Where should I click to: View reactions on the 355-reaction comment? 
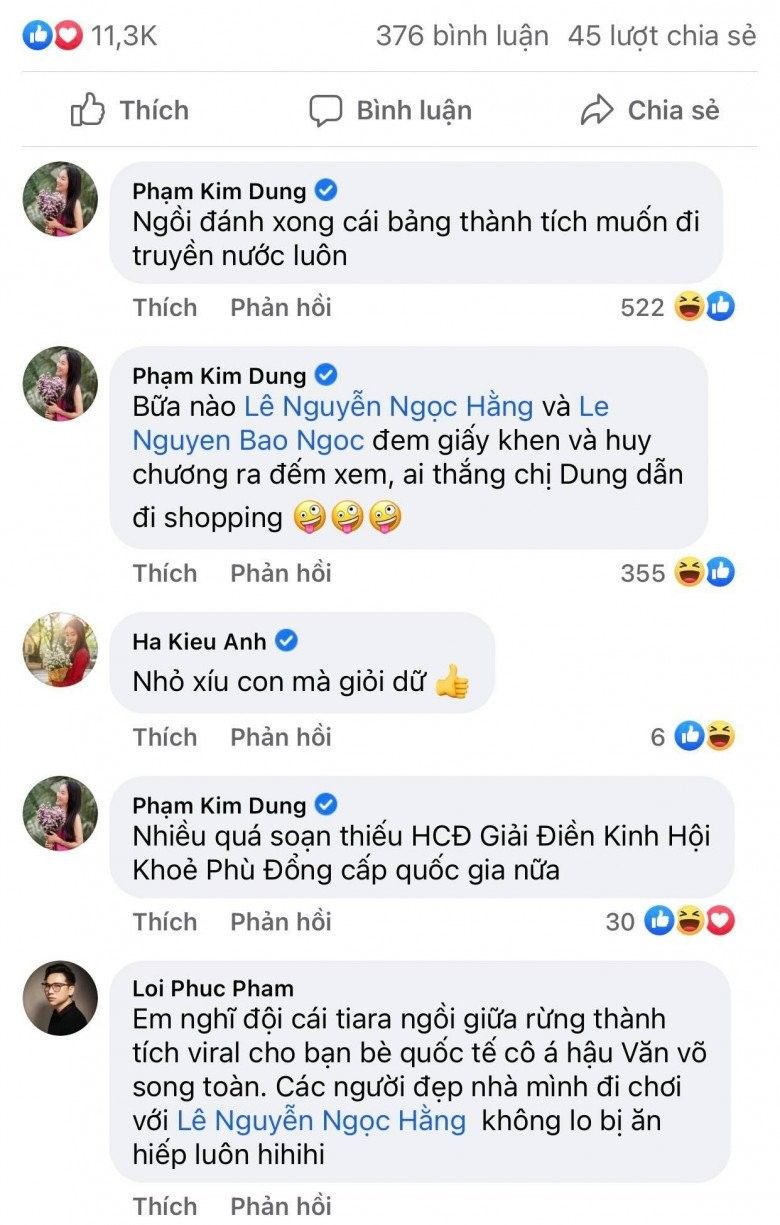click(677, 573)
